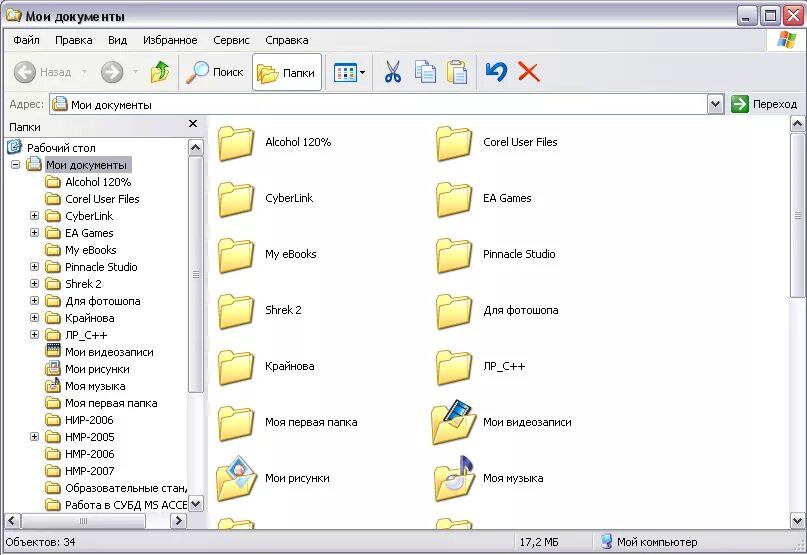Select EA Games folder icon in file pane
Screen dimensions: 807x555
point(453,199)
